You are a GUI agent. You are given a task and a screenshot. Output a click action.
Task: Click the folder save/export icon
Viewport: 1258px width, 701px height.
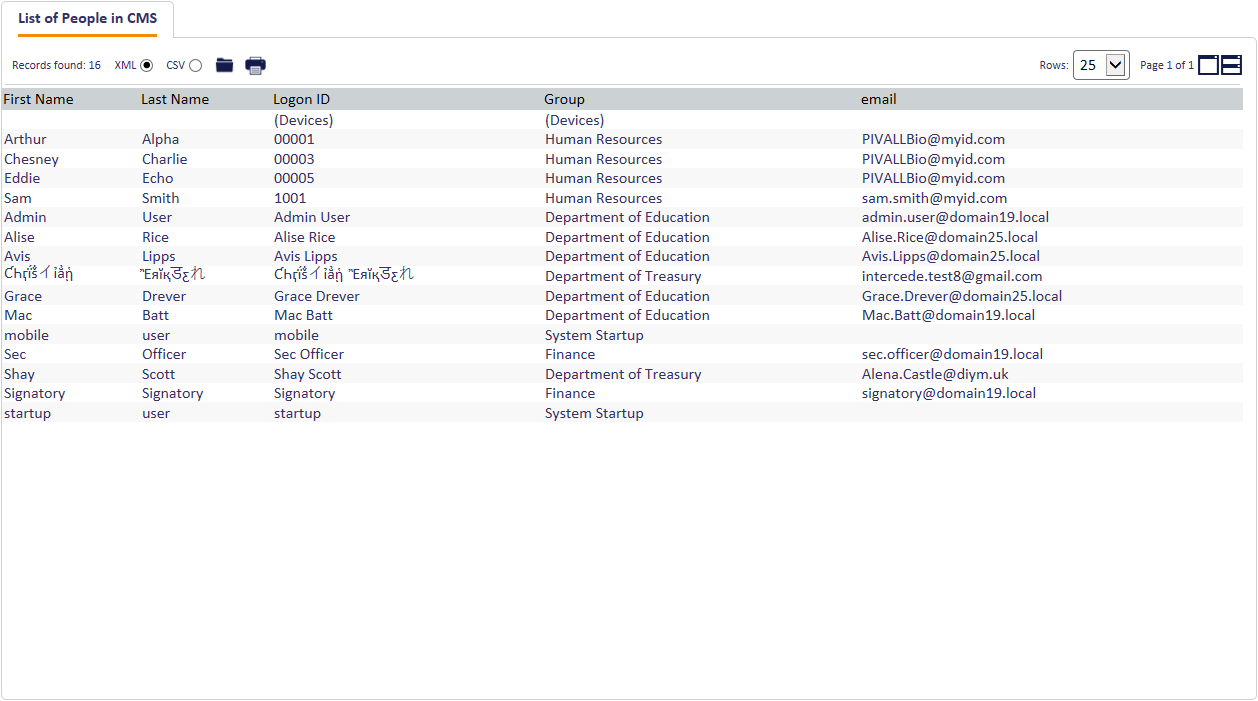[x=224, y=65]
